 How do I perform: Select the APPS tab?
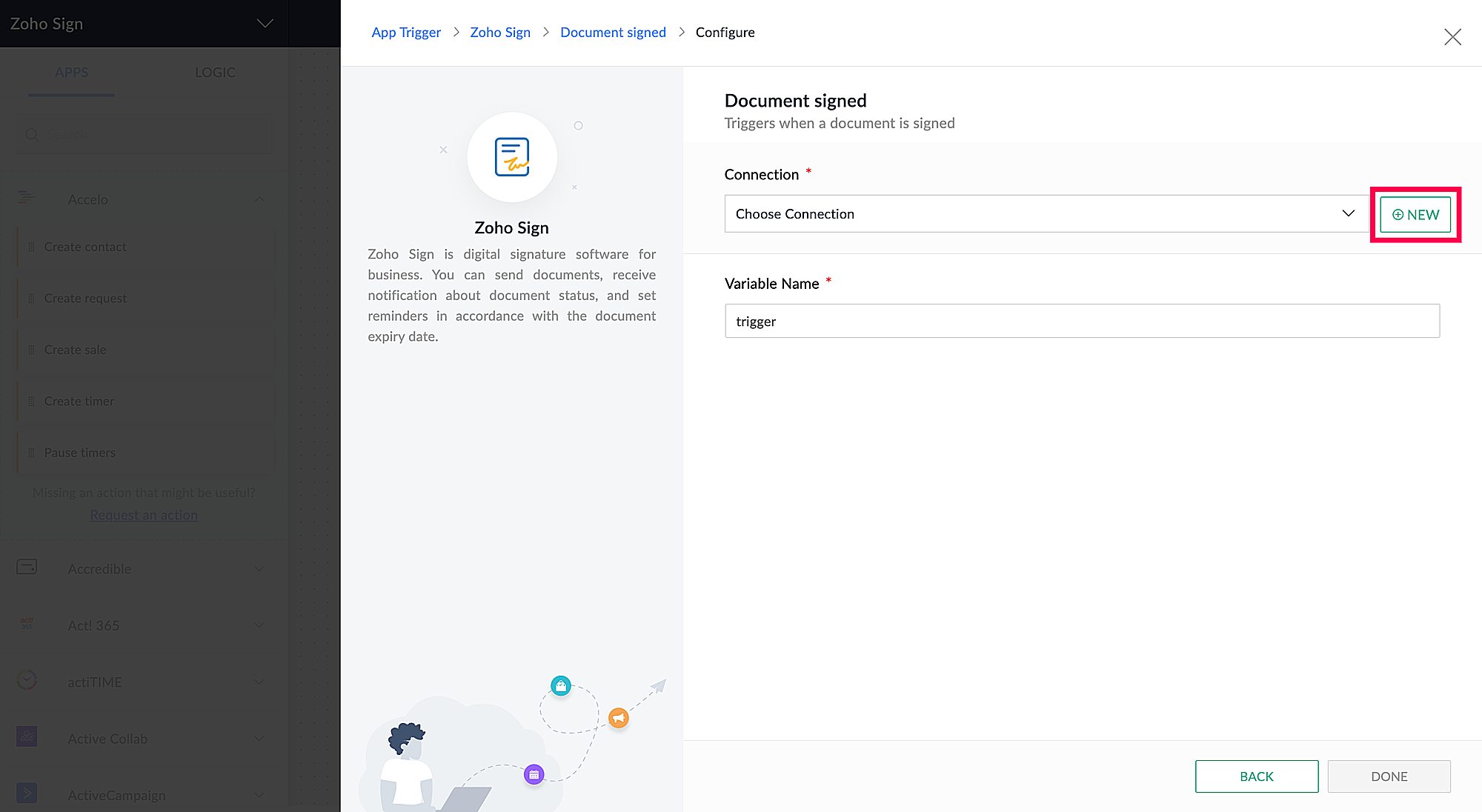(x=71, y=73)
